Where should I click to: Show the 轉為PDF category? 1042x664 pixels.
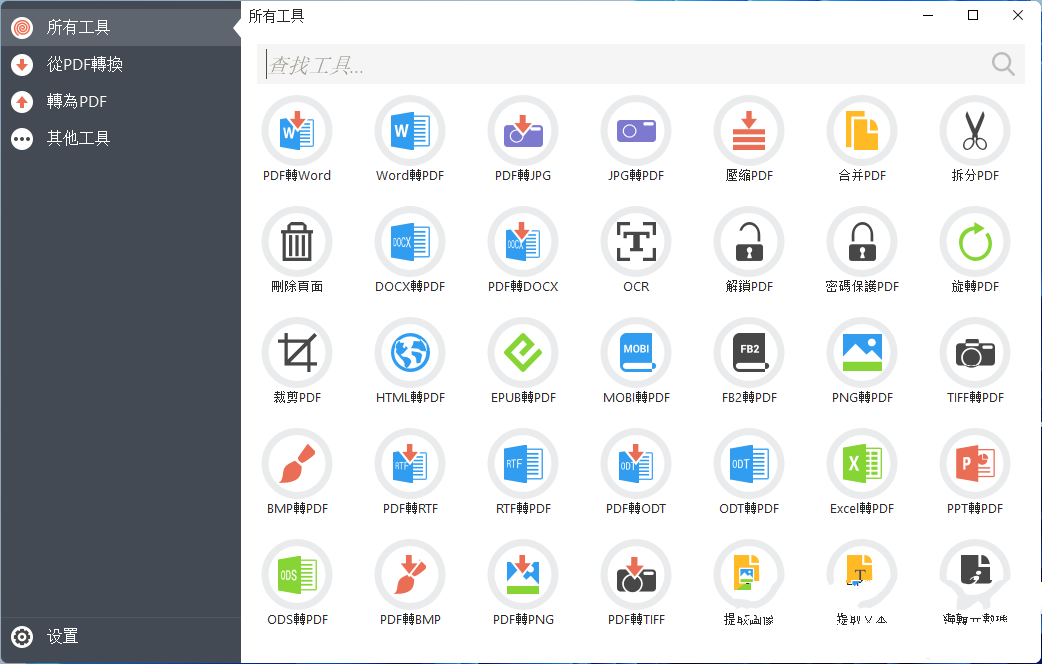coord(120,102)
